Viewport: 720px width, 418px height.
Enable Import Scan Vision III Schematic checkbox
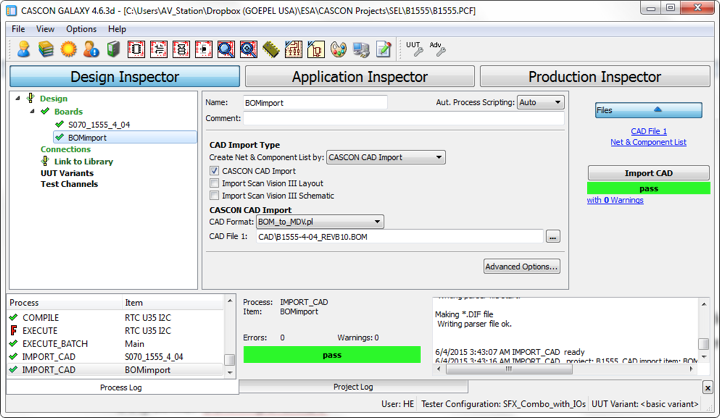[214, 196]
